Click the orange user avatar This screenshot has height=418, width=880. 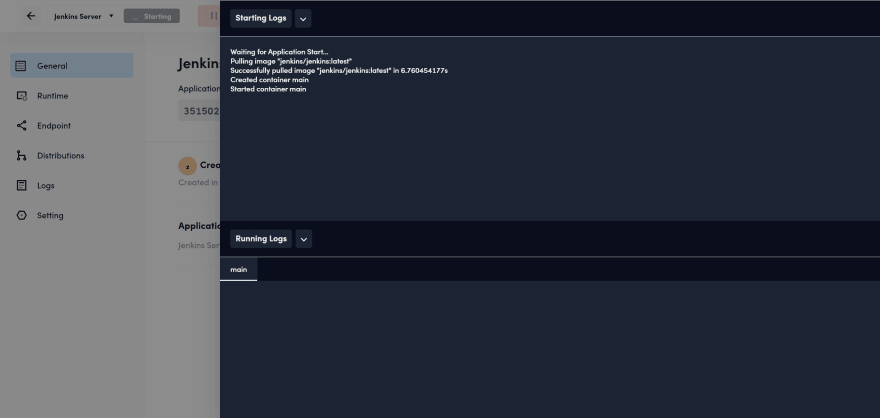[x=187, y=166]
